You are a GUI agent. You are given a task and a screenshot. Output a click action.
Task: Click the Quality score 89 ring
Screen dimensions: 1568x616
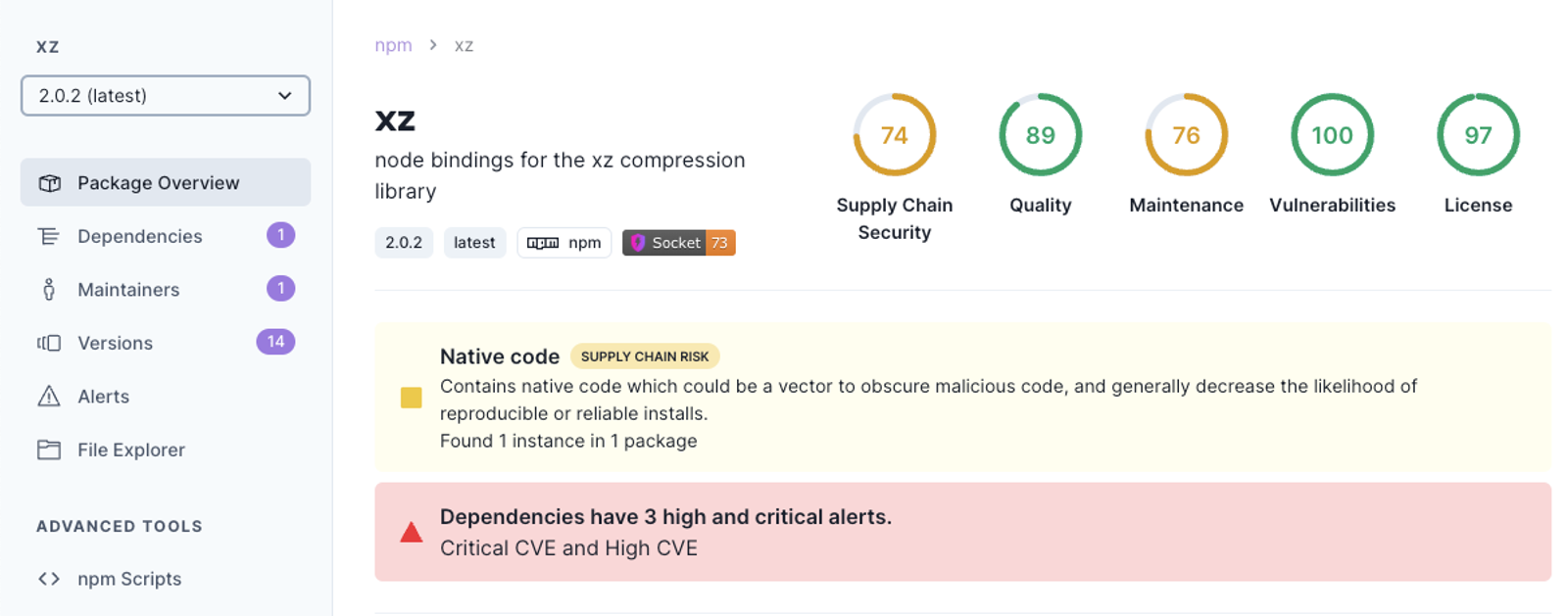[1041, 135]
